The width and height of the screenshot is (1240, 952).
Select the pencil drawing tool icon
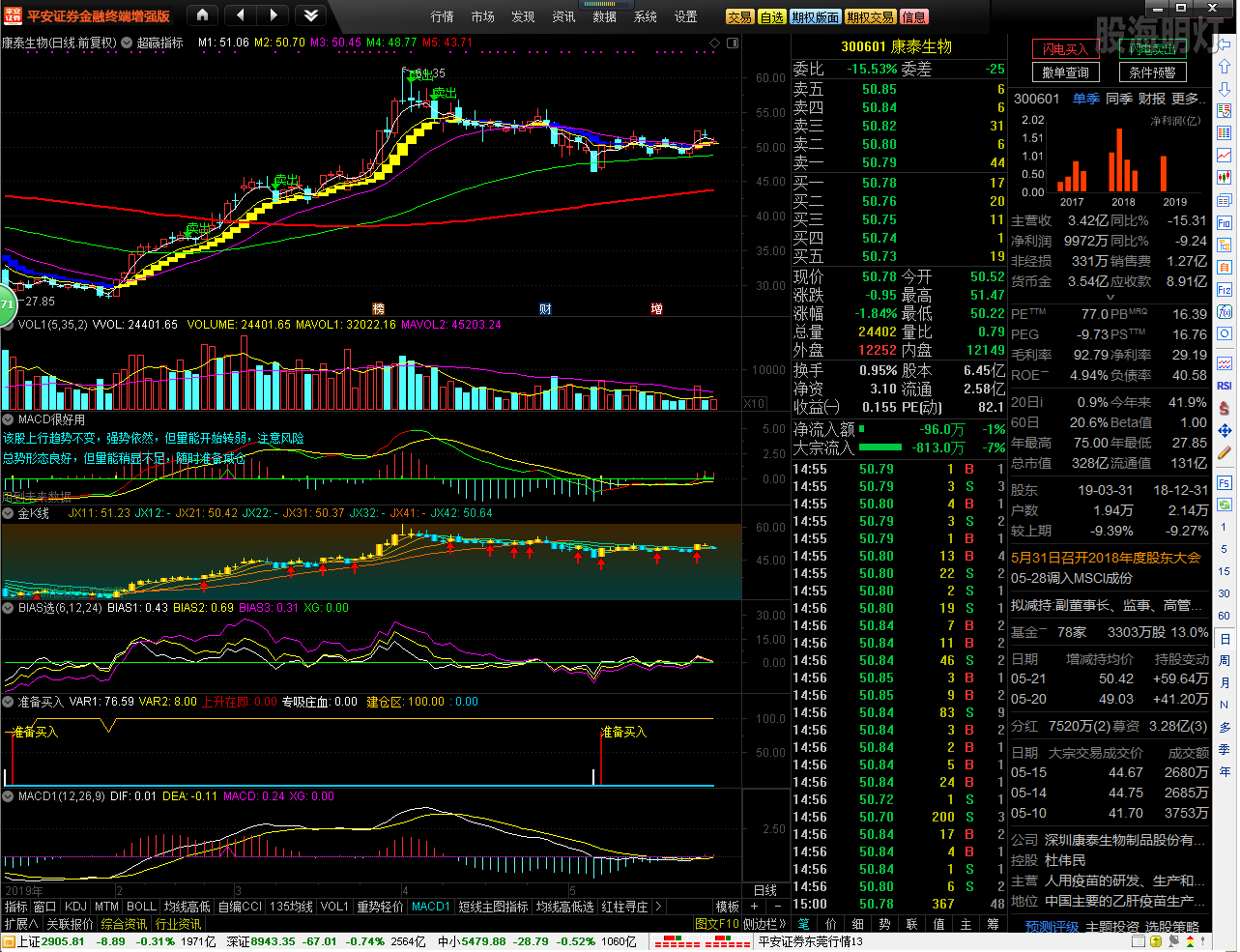click(1225, 453)
